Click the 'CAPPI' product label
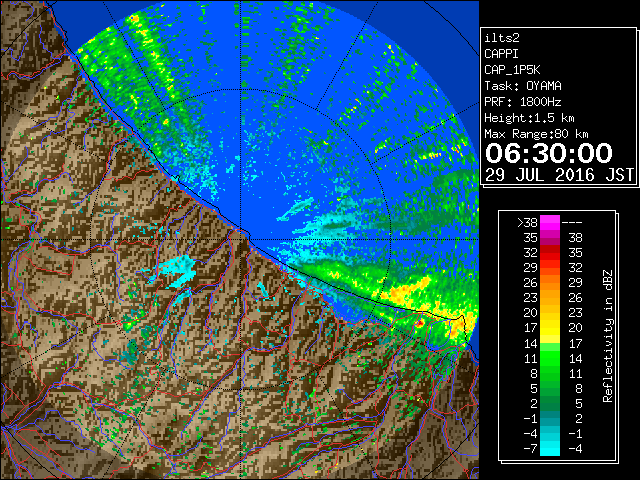The image size is (640, 480). (x=501, y=54)
